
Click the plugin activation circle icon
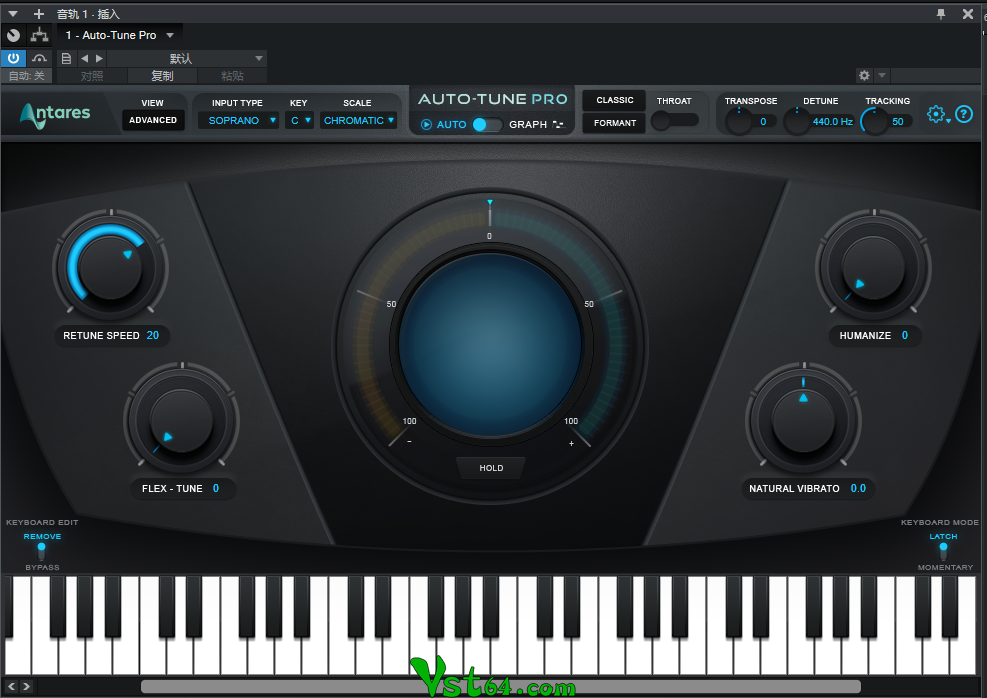pos(13,35)
